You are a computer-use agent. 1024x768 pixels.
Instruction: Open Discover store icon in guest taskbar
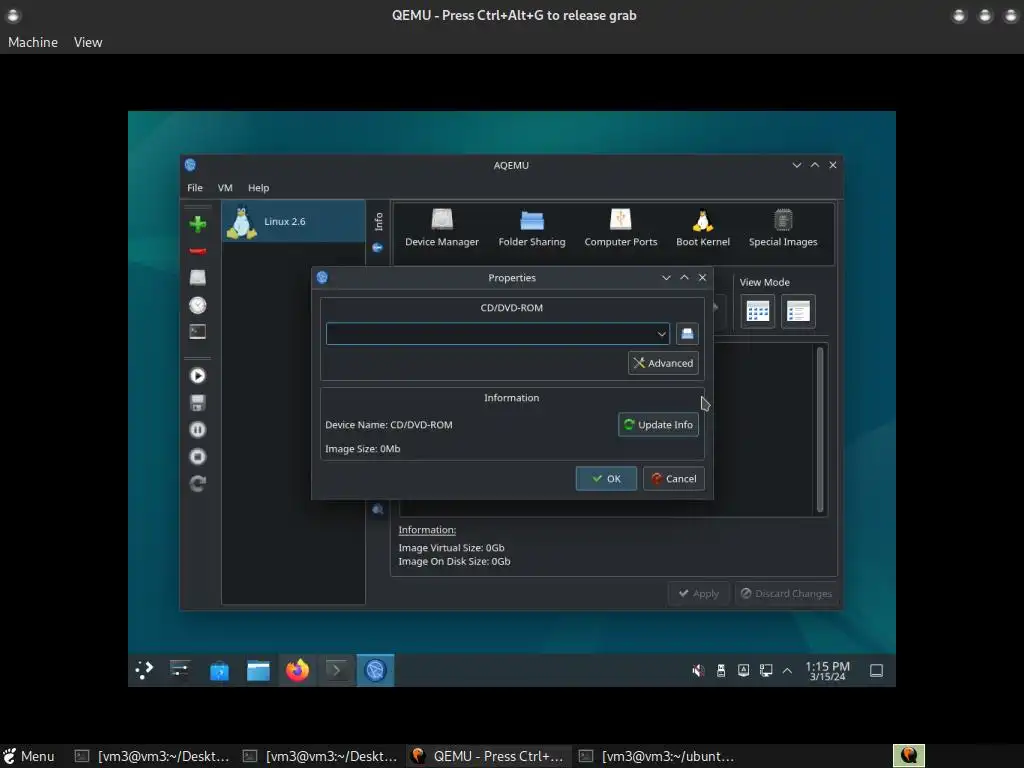(x=219, y=670)
